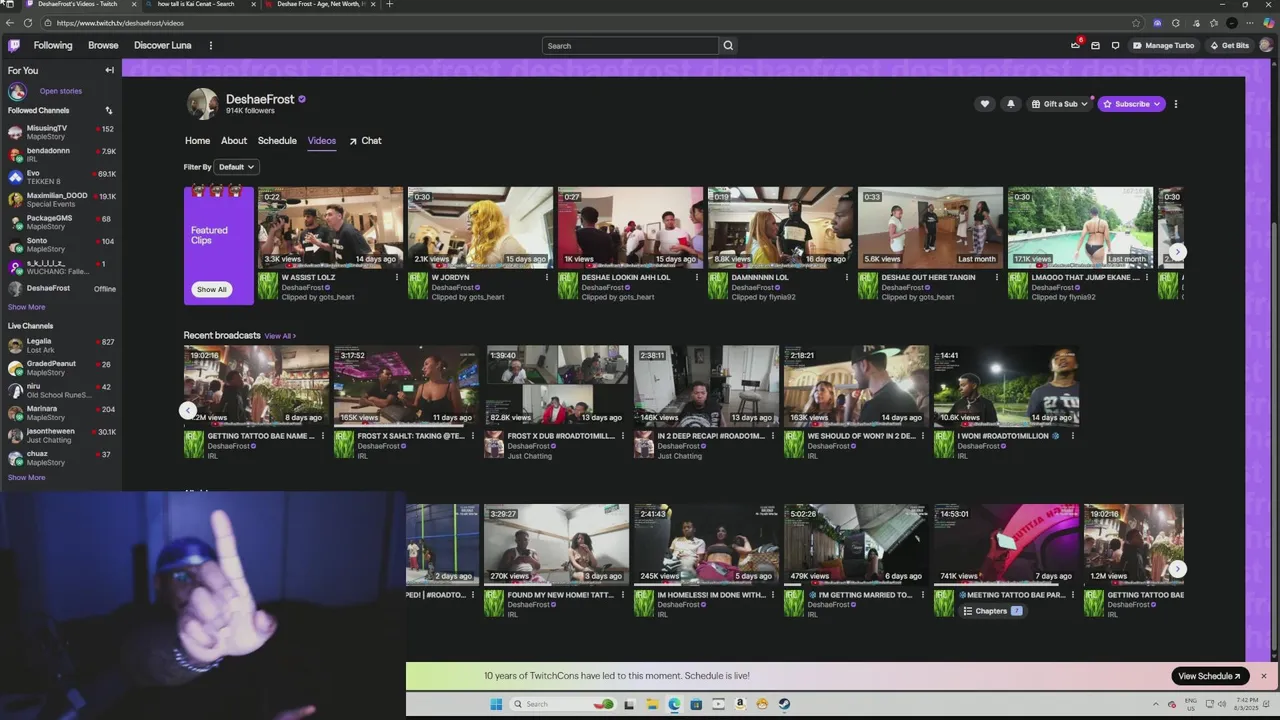Viewport: 1280px width, 720px height.
Task: Show more live channels
Action: 27,477
